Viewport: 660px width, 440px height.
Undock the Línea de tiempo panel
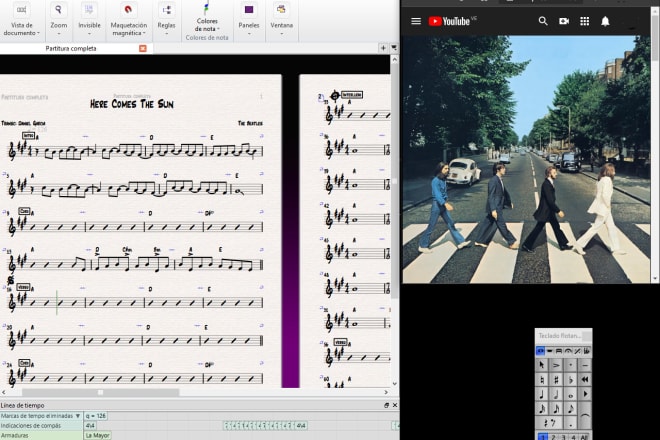pos(386,405)
